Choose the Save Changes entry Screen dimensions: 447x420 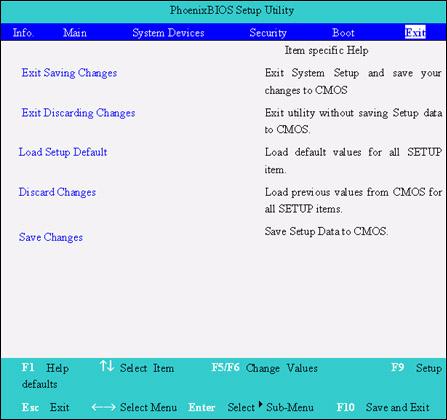pyautogui.click(x=51, y=237)
